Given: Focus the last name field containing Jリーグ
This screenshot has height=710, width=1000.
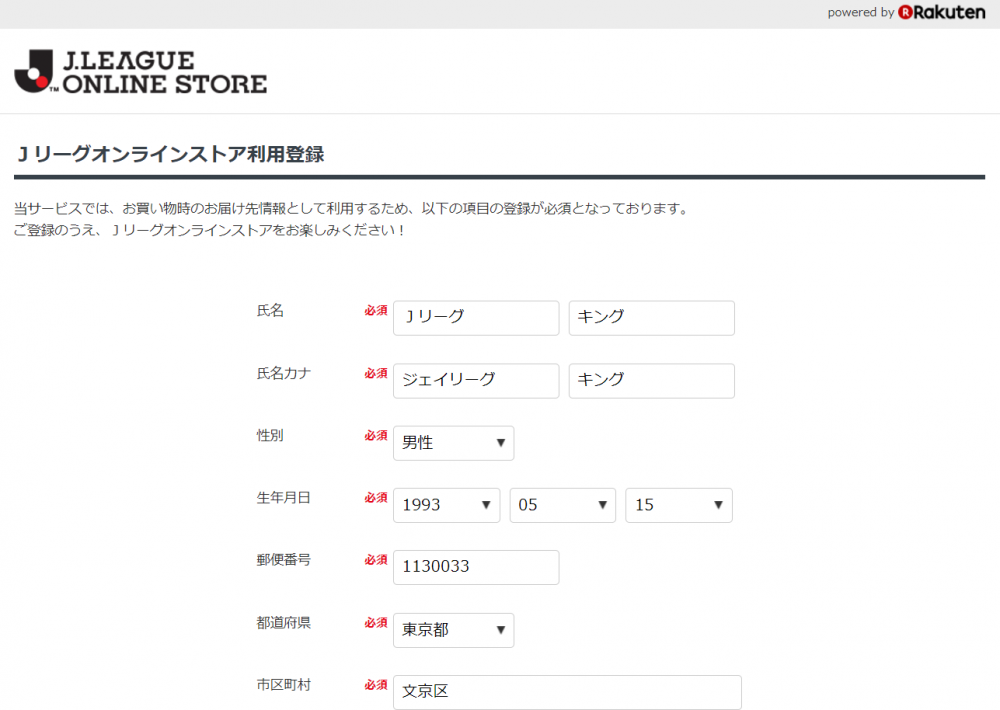Looking at the screenshot, I should pyautogui.click(x=476, y=318).
